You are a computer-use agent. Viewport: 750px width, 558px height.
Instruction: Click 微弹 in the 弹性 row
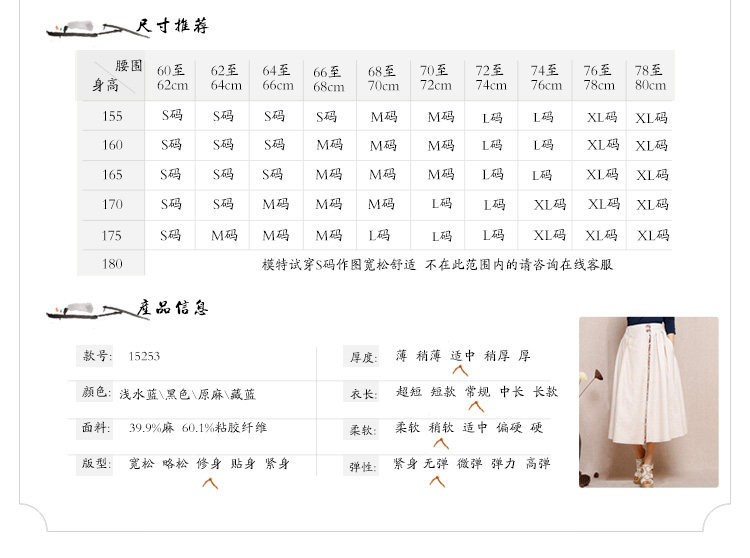[x=469, y=463]
